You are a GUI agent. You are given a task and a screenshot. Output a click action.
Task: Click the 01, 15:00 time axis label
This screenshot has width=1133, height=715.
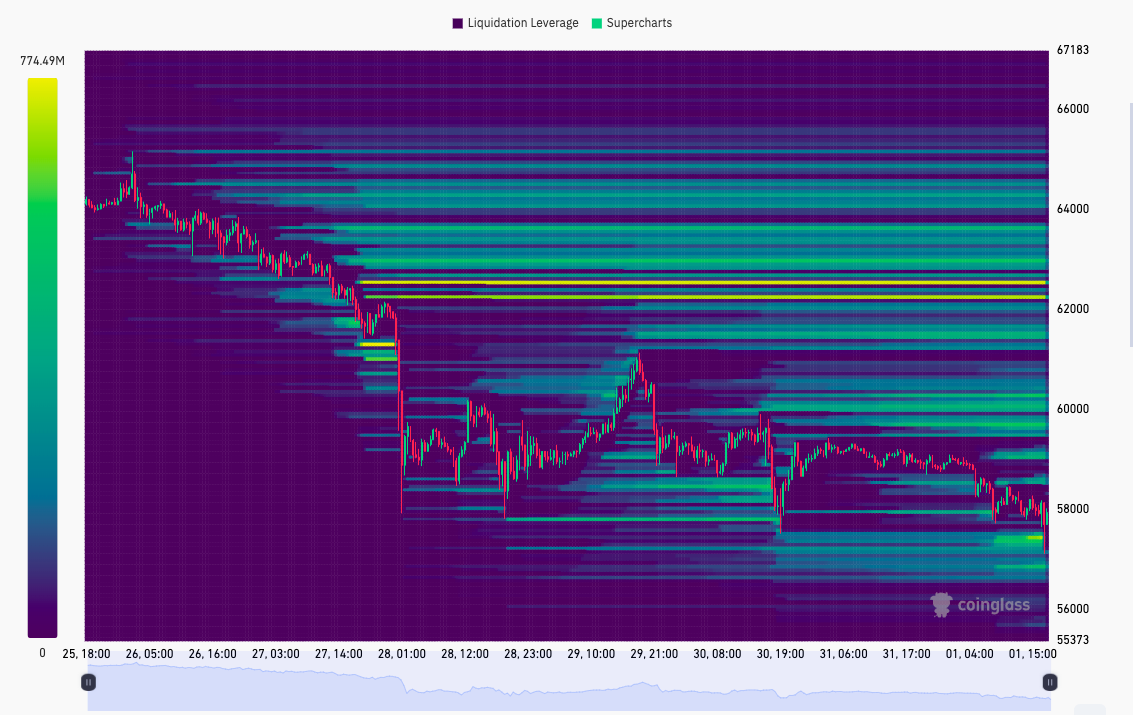[1033, 654]
